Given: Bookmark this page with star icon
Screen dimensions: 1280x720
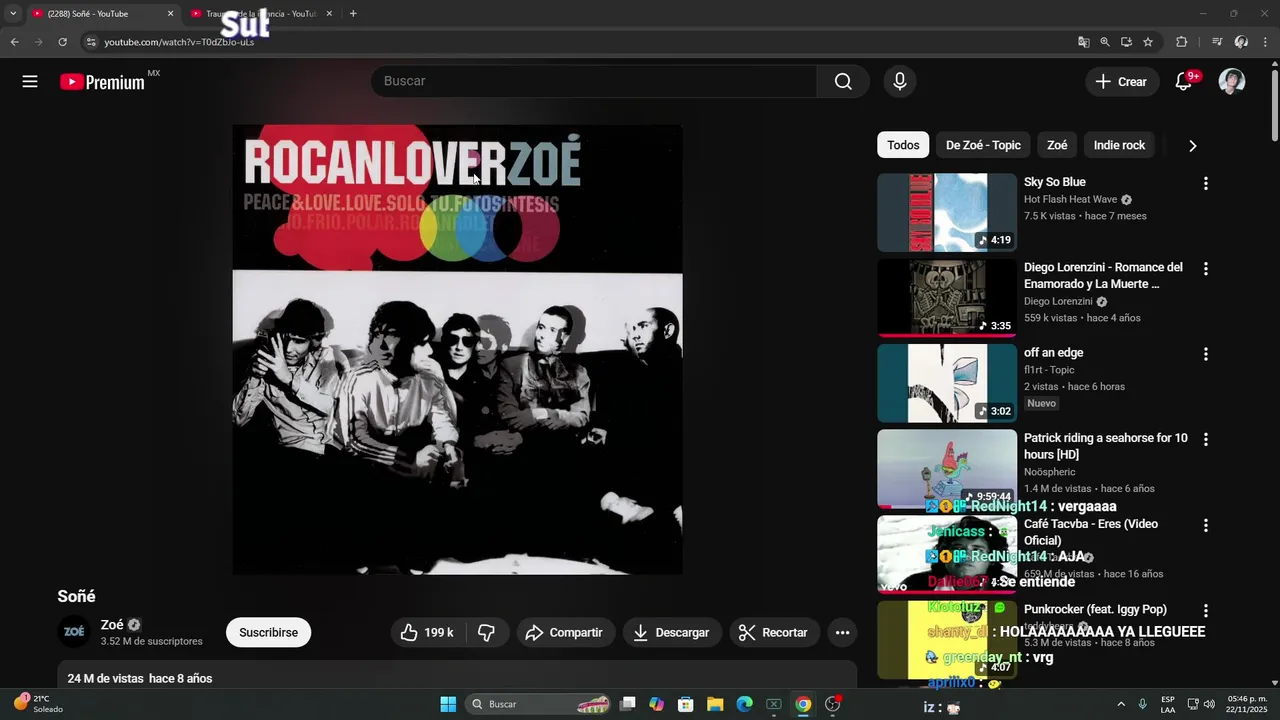Looking at the screenshot, I should 1148,42.
